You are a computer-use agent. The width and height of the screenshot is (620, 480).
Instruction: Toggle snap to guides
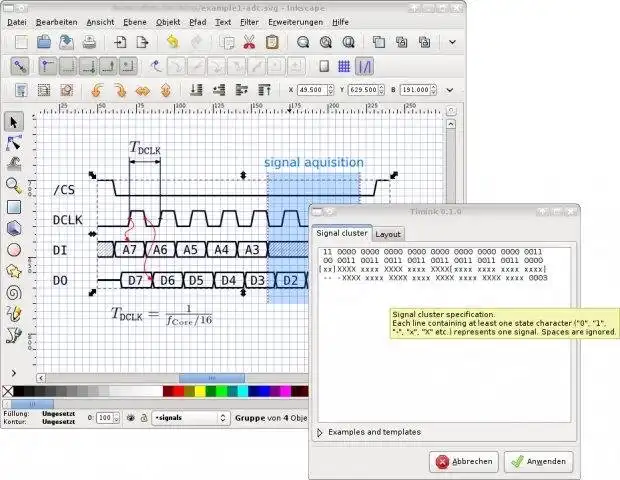pos(365,66)
